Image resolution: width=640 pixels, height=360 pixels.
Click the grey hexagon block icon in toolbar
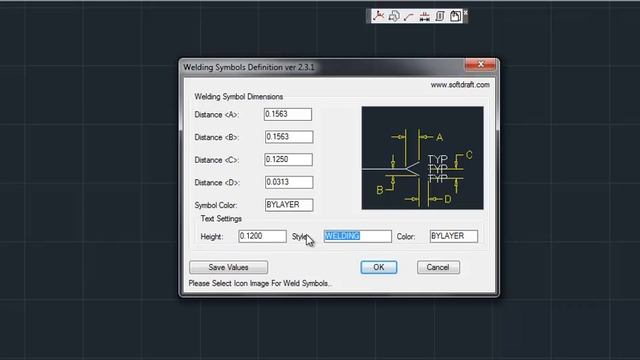(394, 16)
